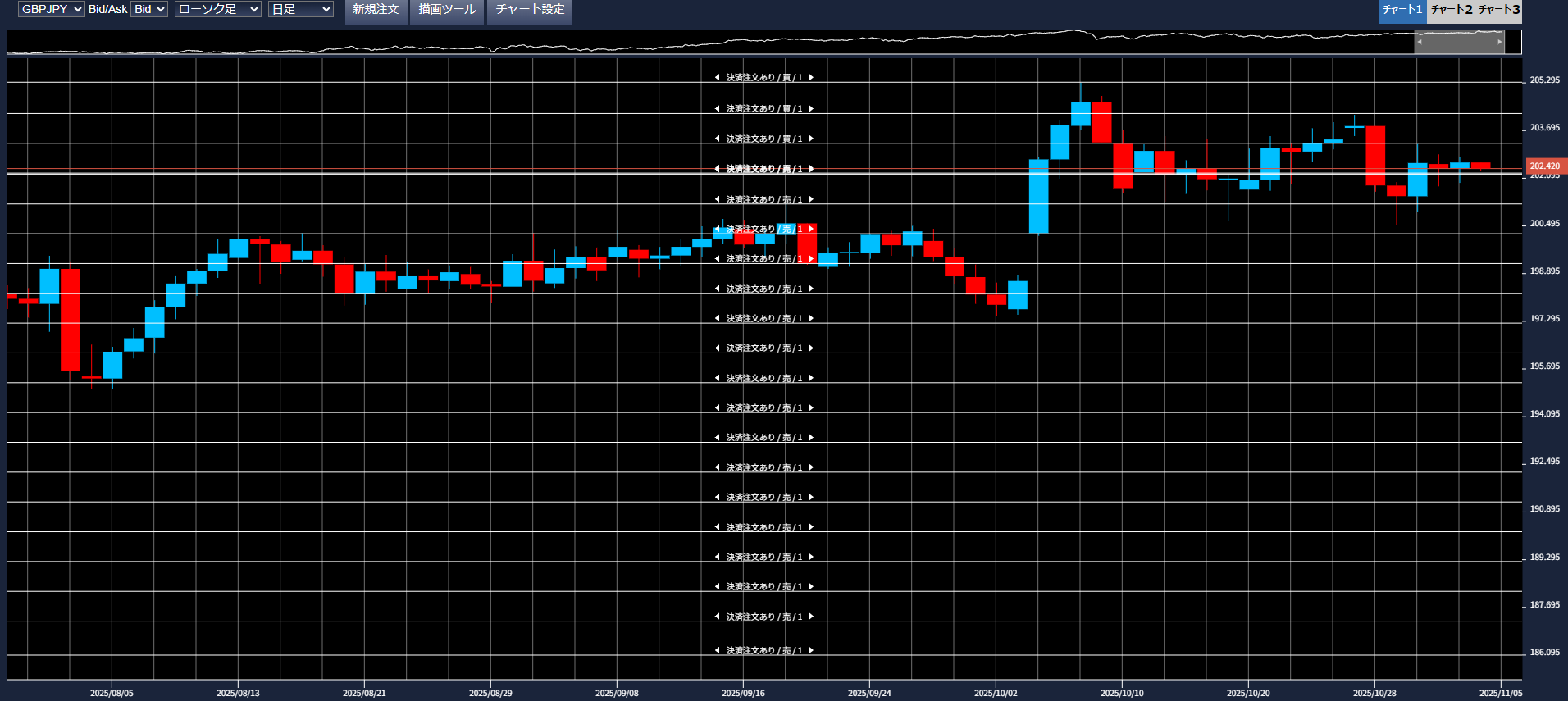Open the ローソク足 chart type dropdown
Image resolution: width=1568 pixels, height=701 pixels.
217,9
